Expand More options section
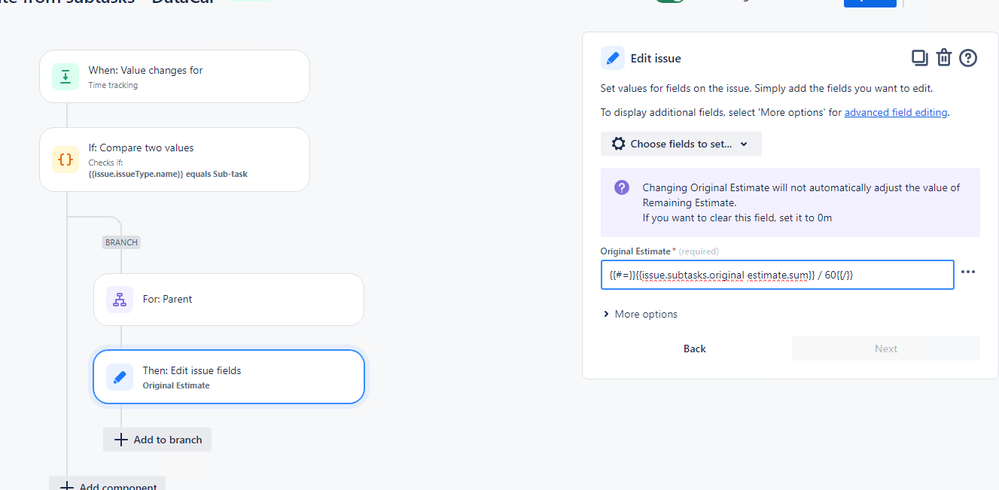The height and width of the screenshot is (490, 999). (640, 314)
